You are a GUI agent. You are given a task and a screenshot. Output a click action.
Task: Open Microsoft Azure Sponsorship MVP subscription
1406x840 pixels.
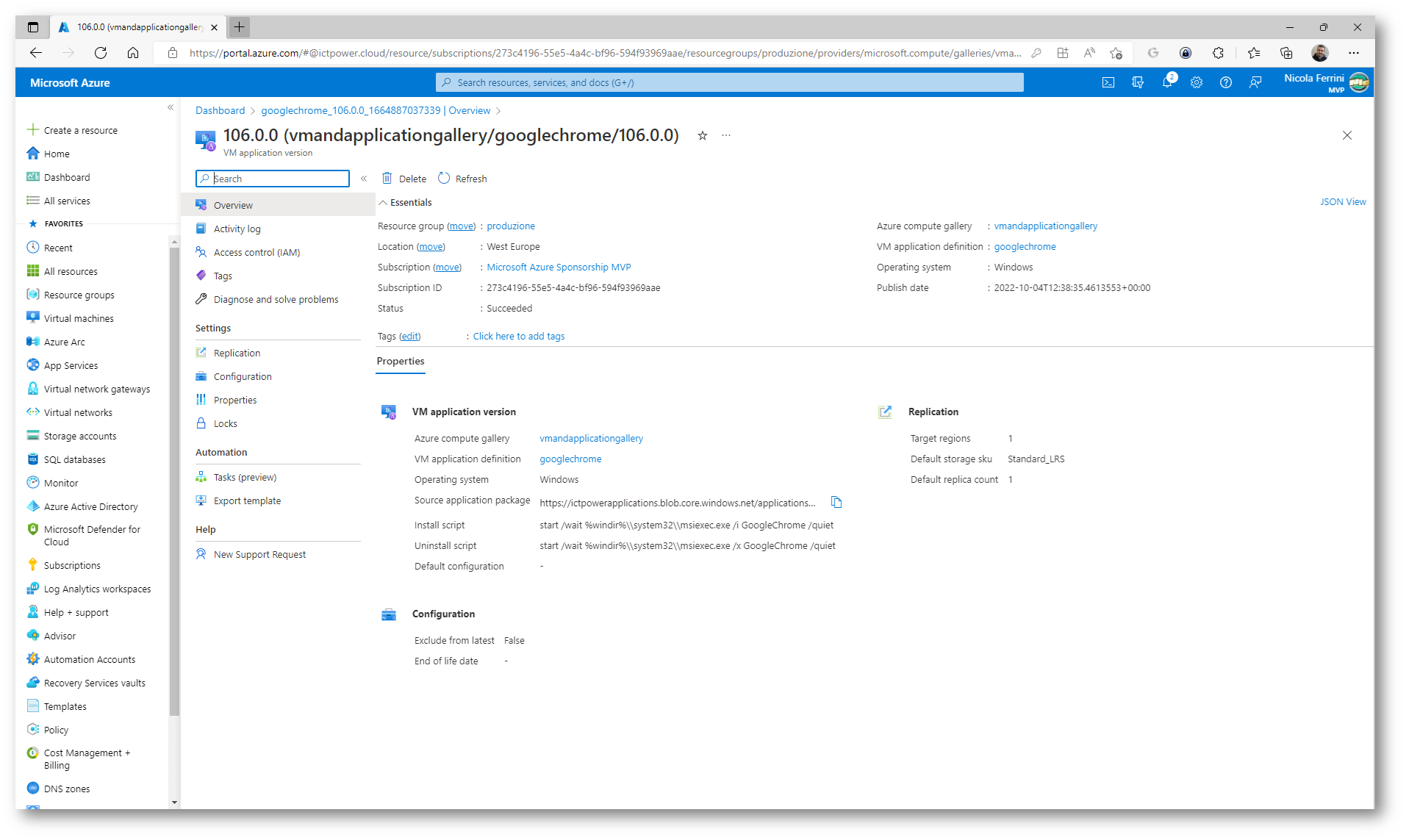click(x=559, y=267)
